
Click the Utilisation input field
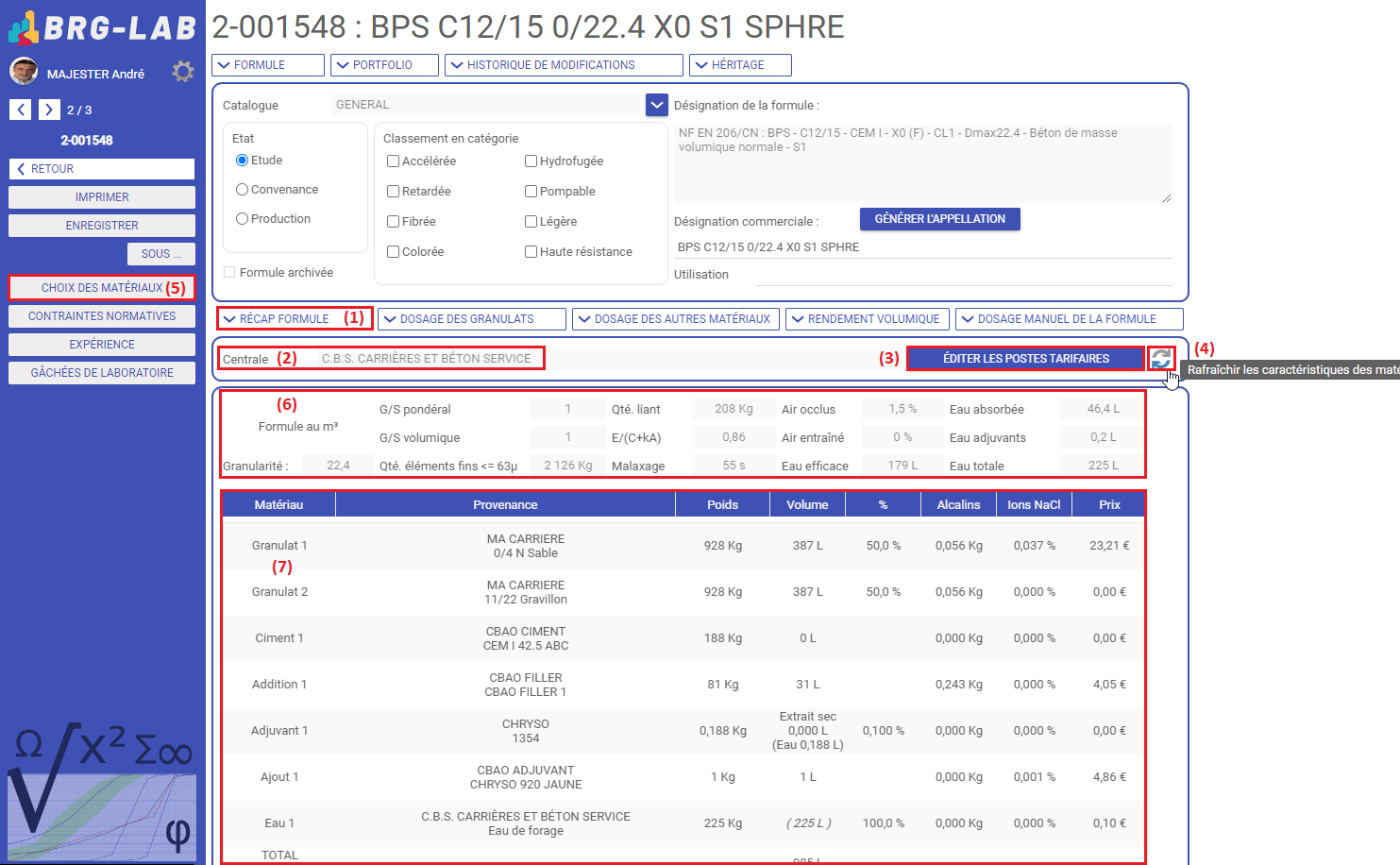pyautogui.click(x=964, y=275)
